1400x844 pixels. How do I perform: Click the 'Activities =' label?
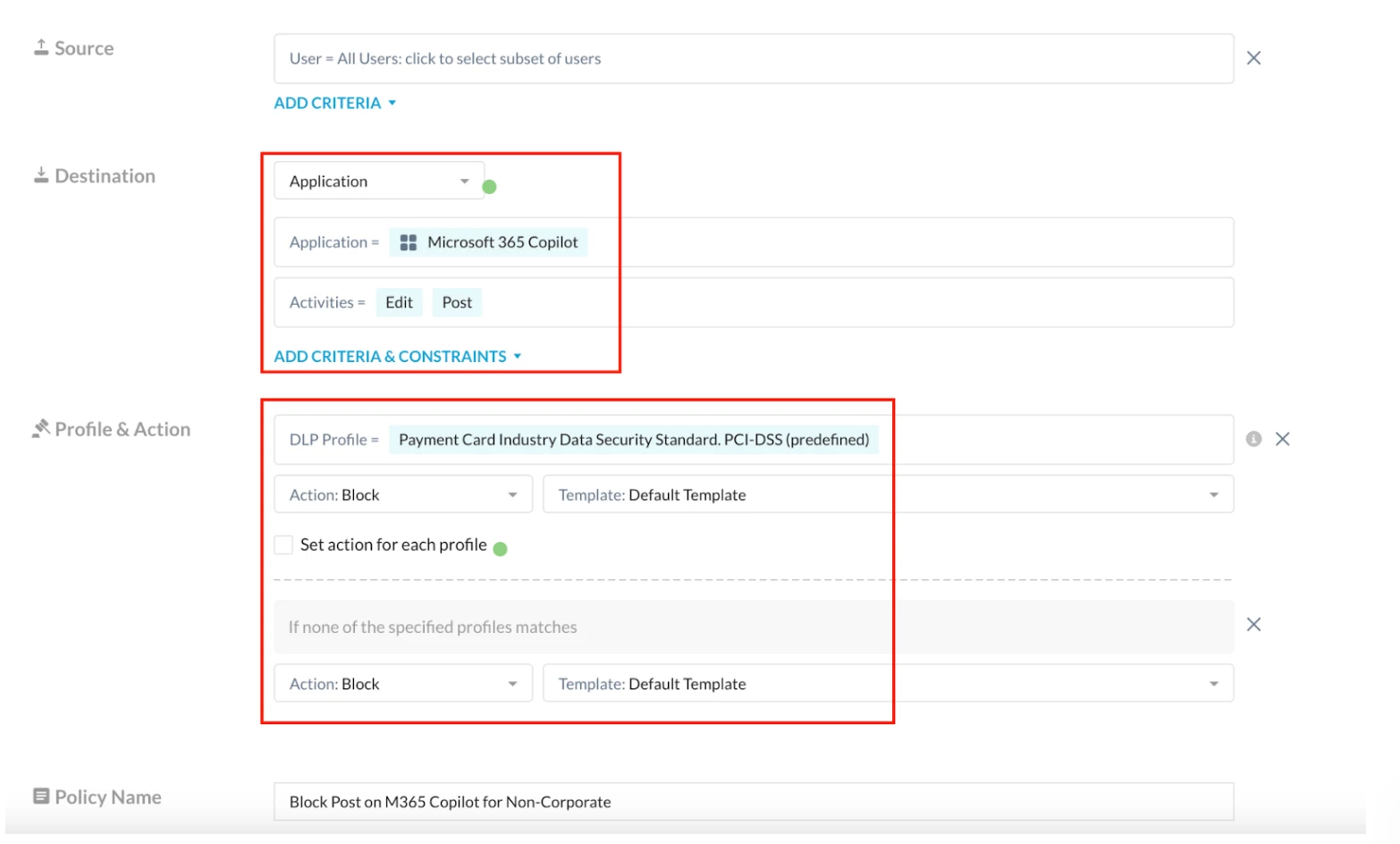point(327,302)
